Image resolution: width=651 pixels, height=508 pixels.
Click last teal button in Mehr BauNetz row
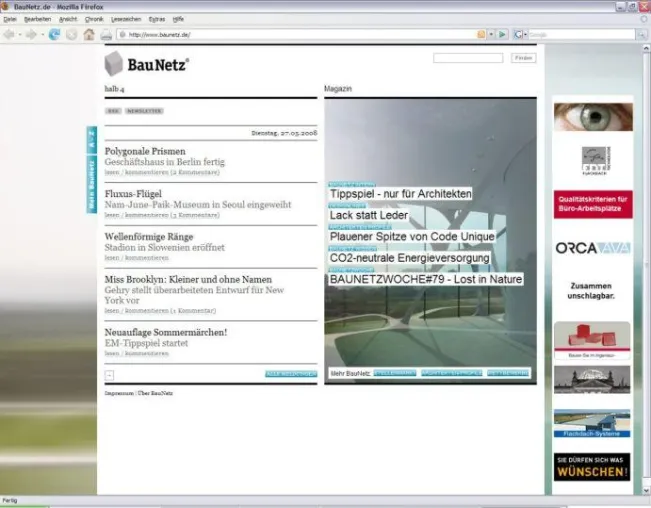[508, 373]
